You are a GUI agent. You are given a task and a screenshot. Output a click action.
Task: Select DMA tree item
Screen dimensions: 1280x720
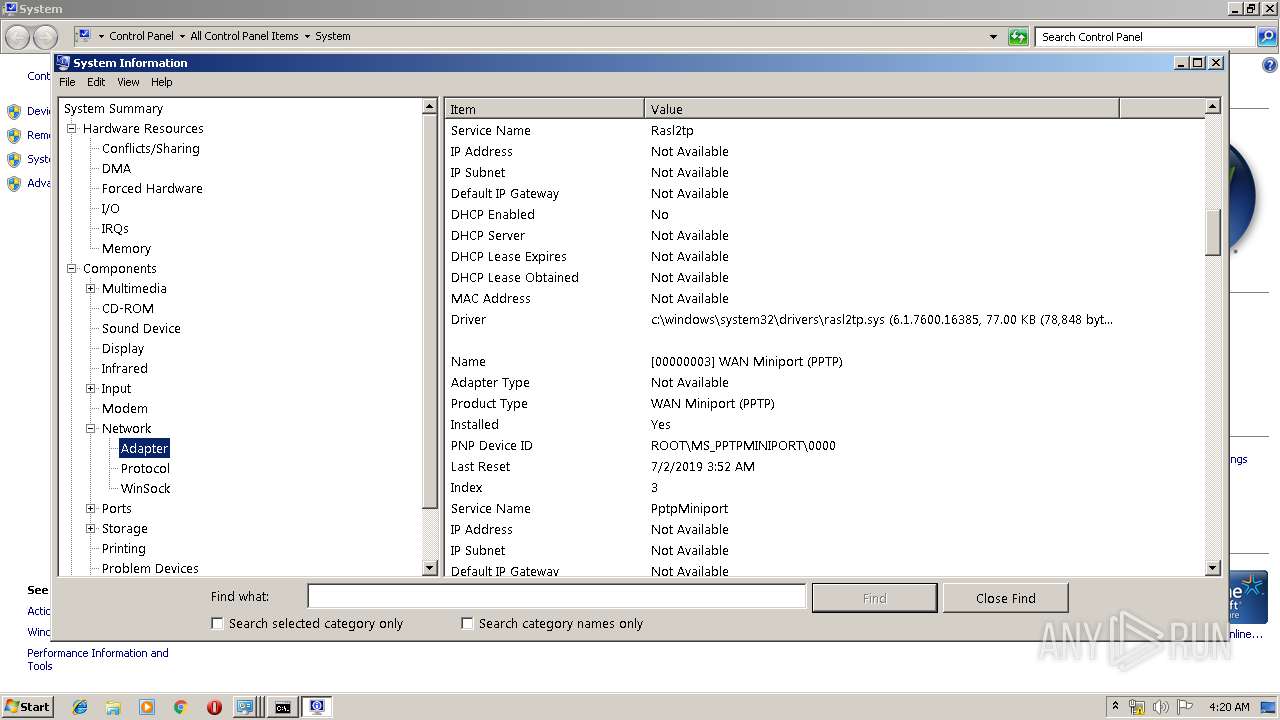tap(116, 168)
